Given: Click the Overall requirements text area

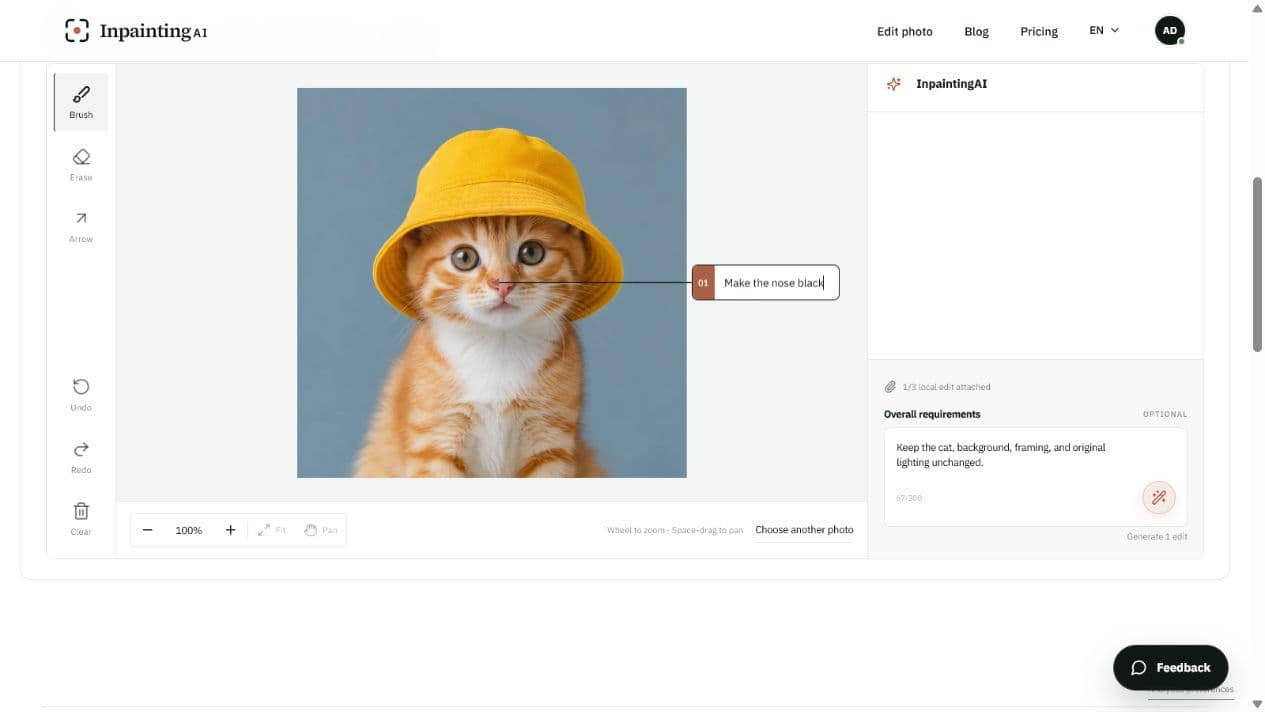Looking at the screenshot, I should click(x=1035, y=477).
